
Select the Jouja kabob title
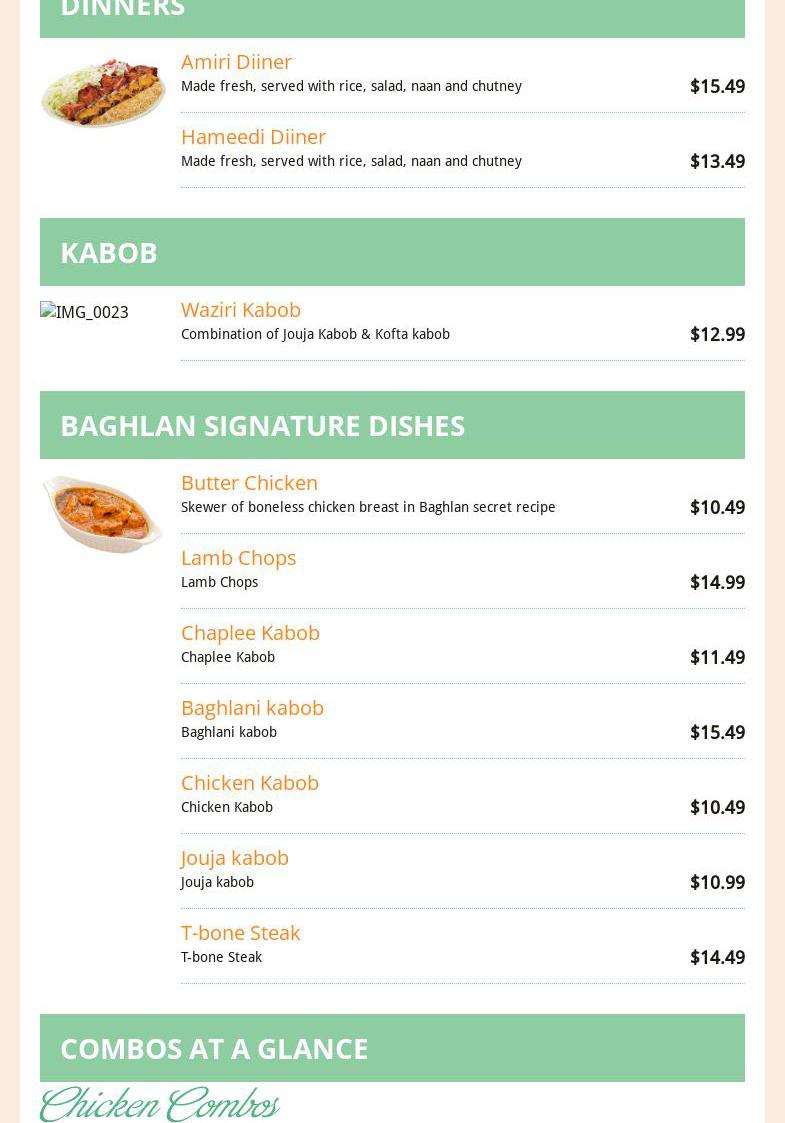[x=234, y=858]
